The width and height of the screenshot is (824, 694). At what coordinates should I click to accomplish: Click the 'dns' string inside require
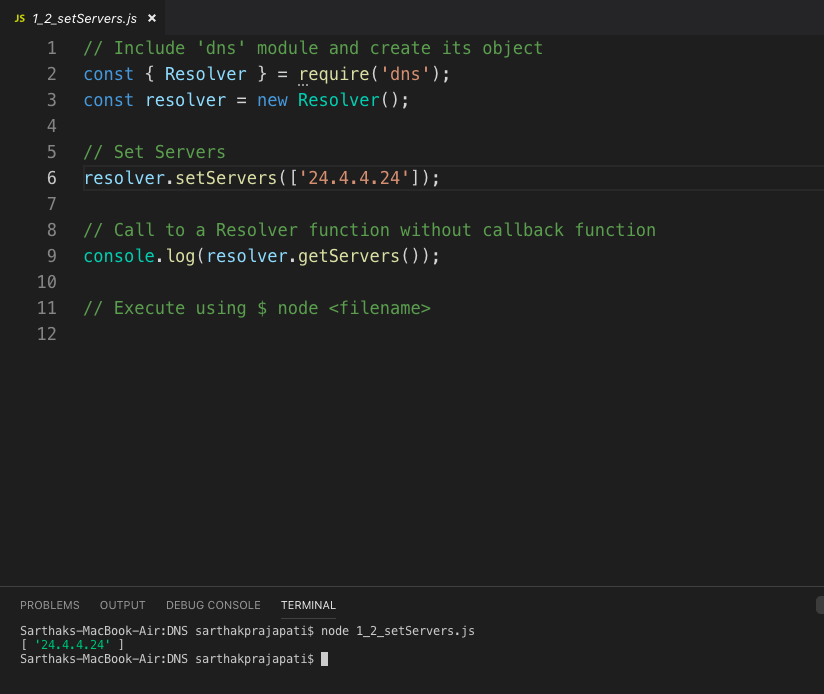pyautogui.click(x=405, y=74)
